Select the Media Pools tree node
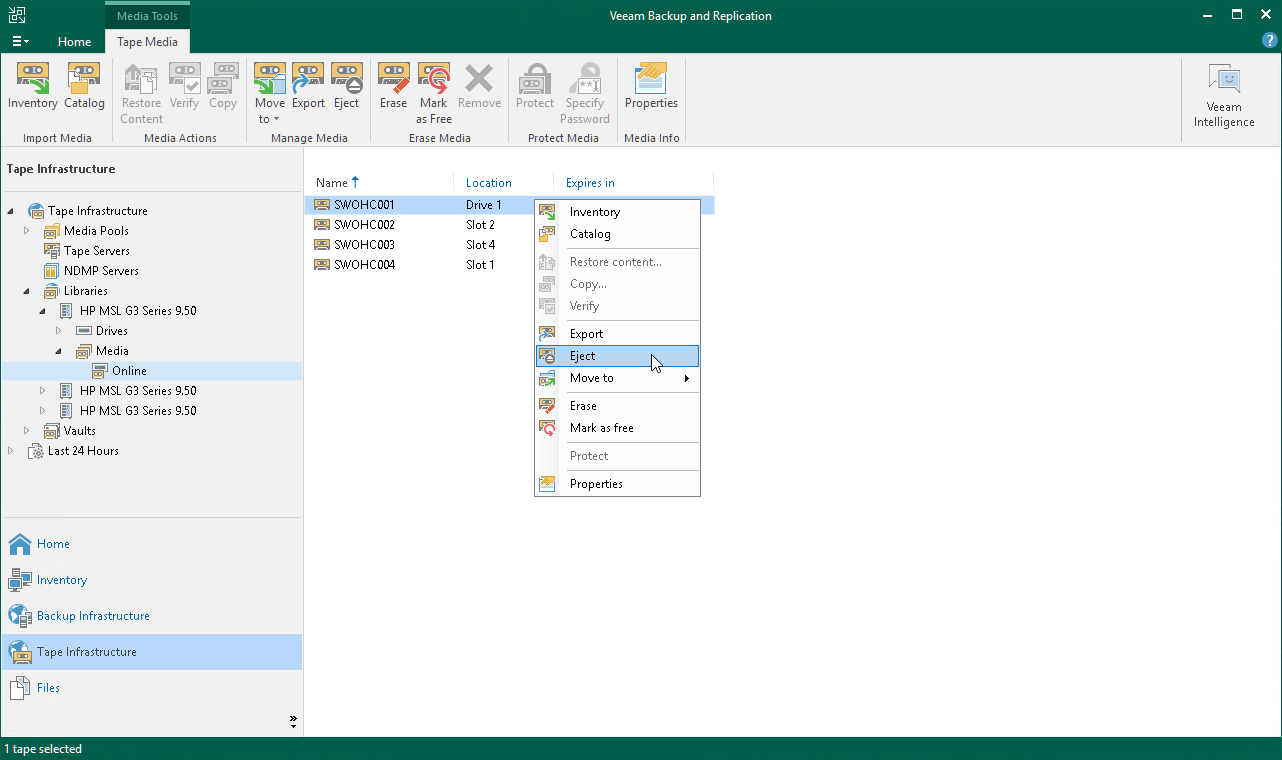The width and height of the screenshot is (1282, 760). 96,231
